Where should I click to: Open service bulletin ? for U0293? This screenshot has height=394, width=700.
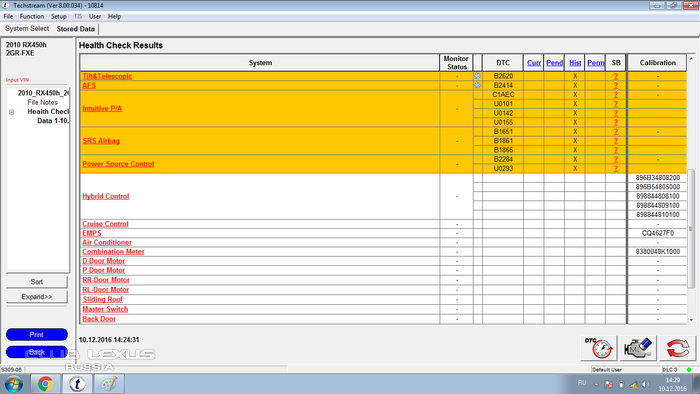(616, 169)
